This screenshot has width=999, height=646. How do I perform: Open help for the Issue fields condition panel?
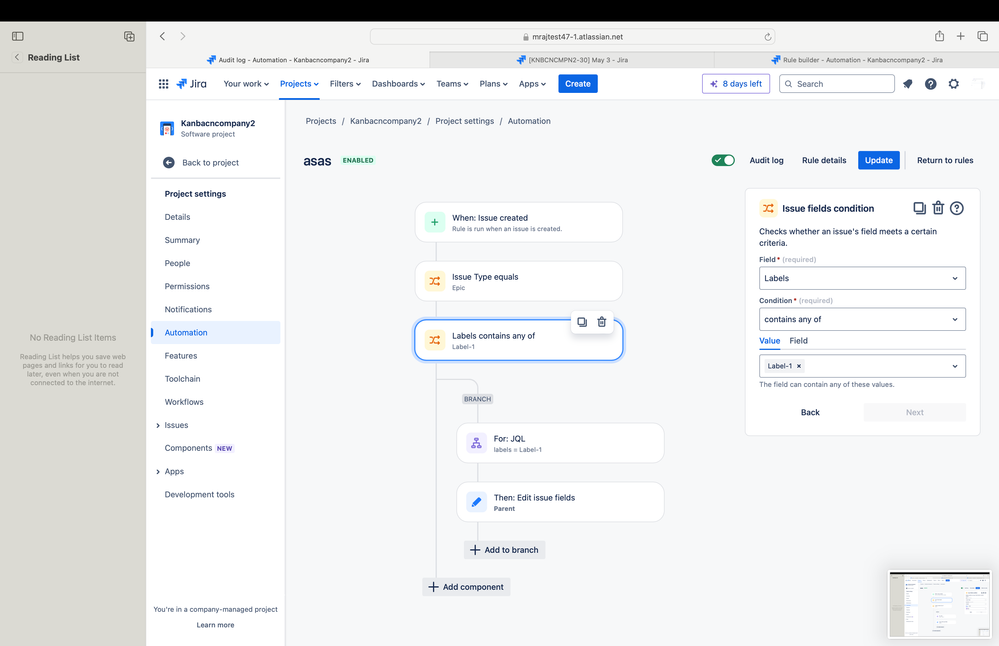point(957,208)
